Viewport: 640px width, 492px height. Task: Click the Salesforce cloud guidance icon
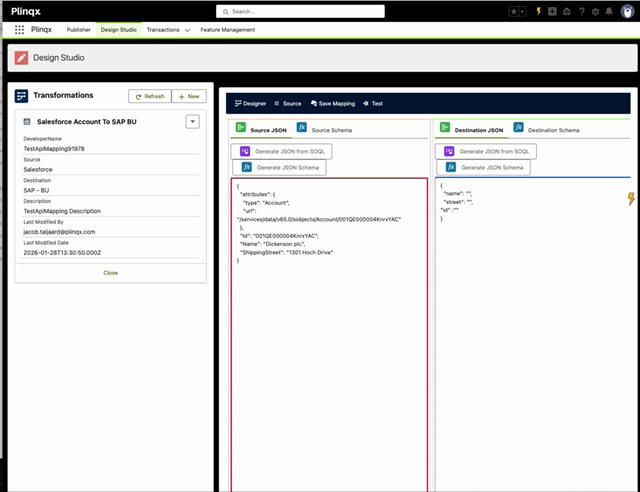pyautogui.click(x=567, y=11)
